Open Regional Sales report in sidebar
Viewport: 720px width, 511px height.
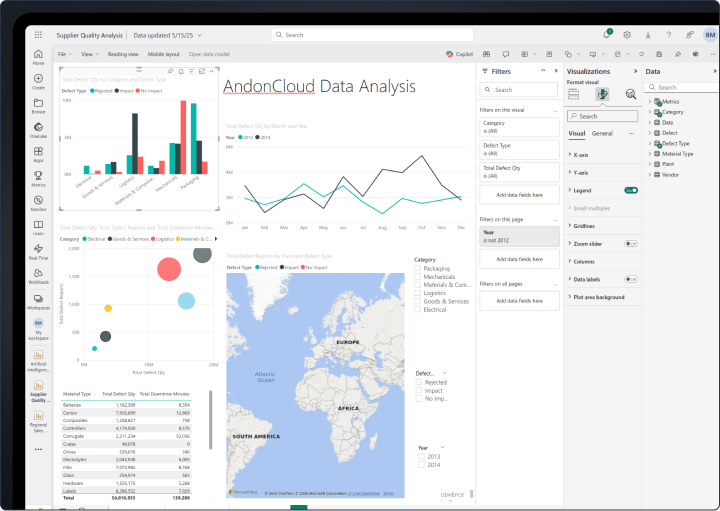pyautogui.click(x=38, y=421)
